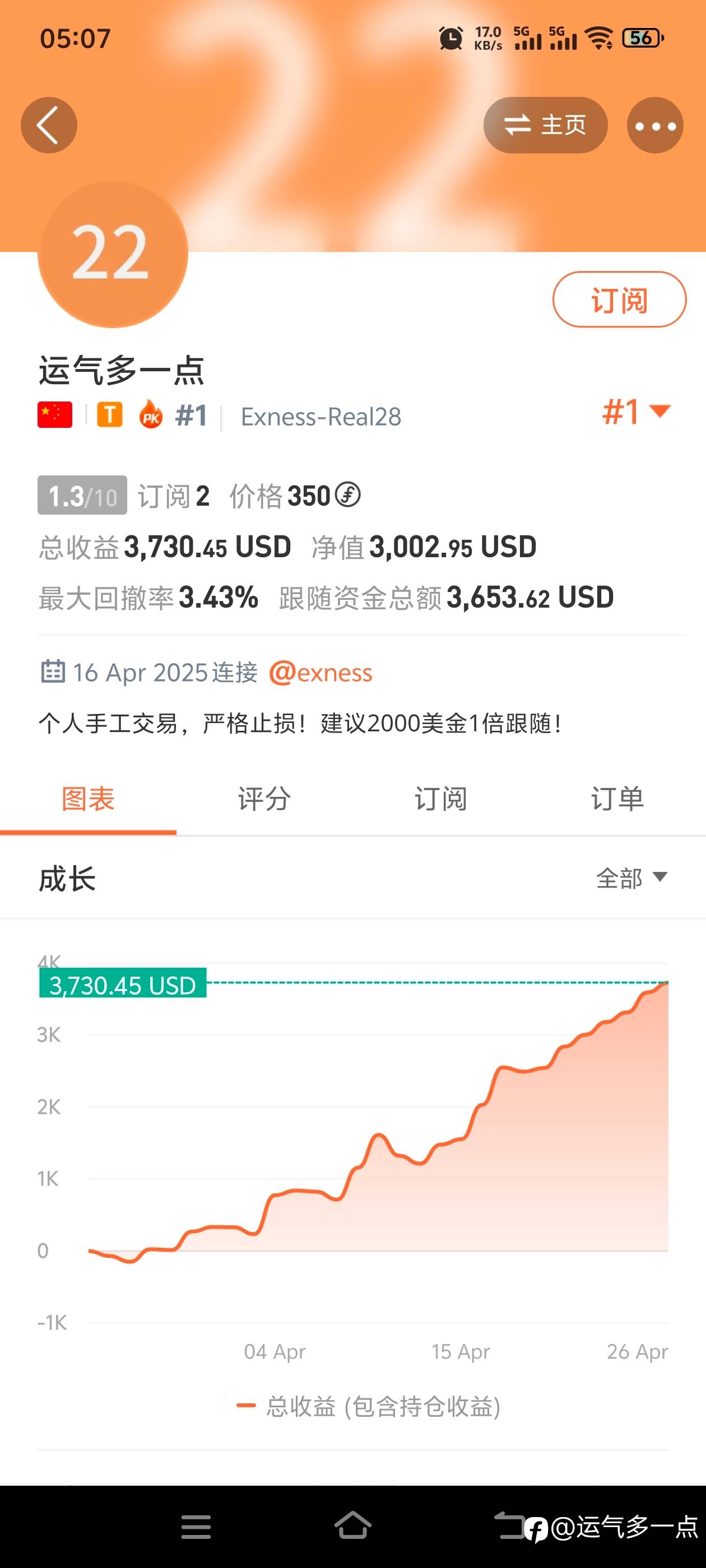This screenshot has height=1568, width=706.
Task: Toggle the 总收益 chart legend item
Action: point(369,1407)
